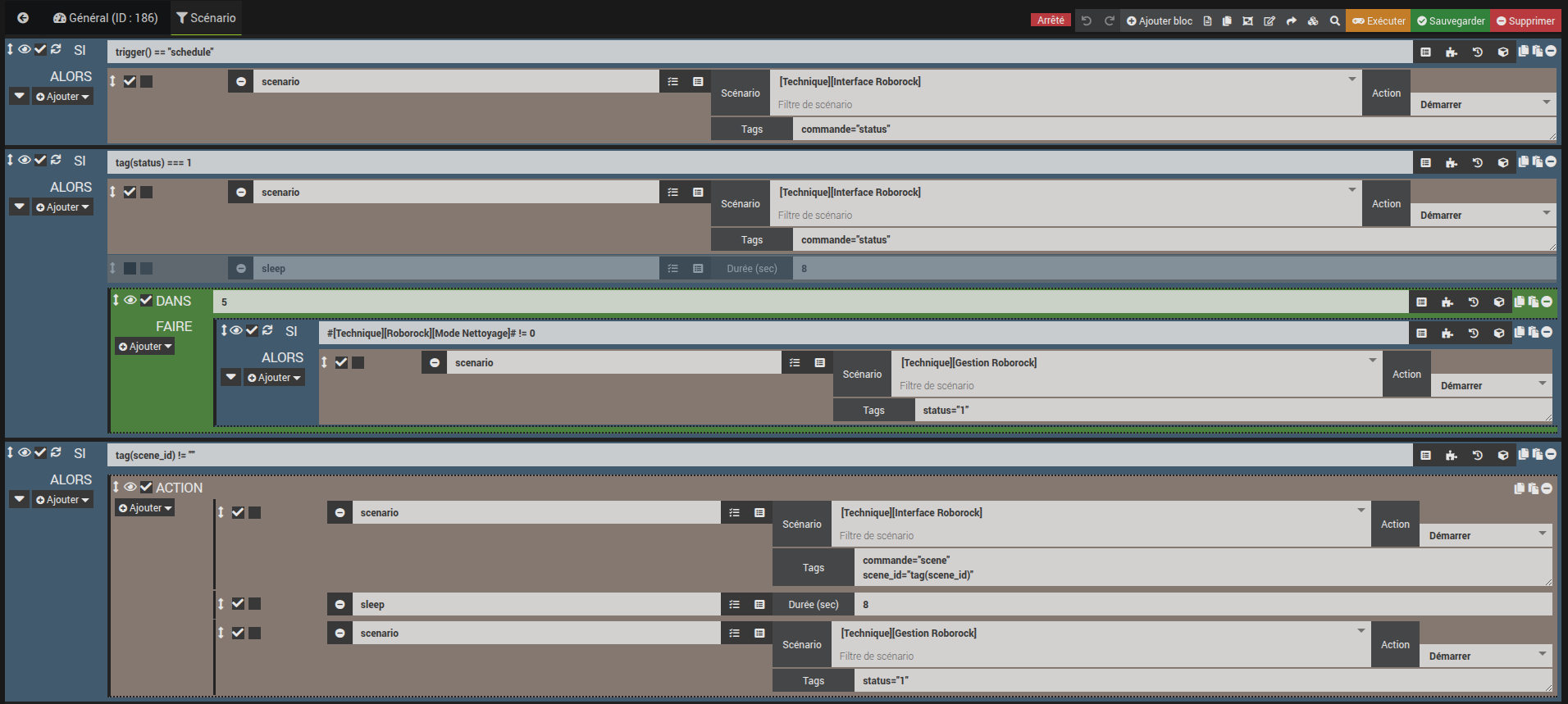Open the text edition pencil icon
The width and height of the screenshot is (1568, 704).
pos(1269,20)
